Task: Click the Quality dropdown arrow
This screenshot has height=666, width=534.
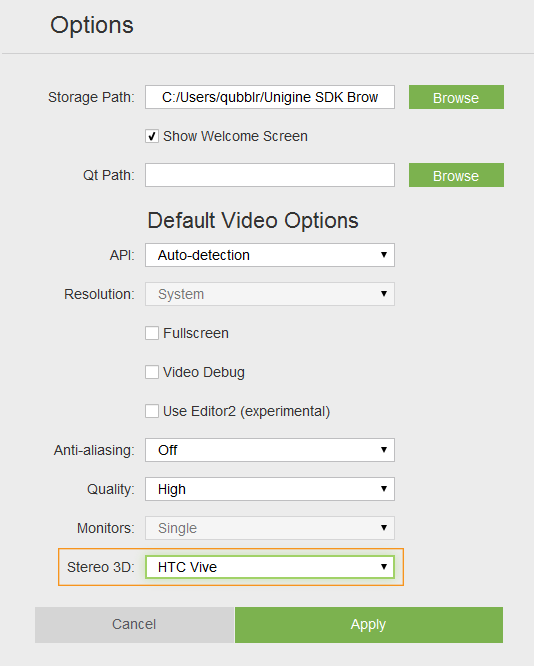Action: pyautogui.click(x=384, y=488)
